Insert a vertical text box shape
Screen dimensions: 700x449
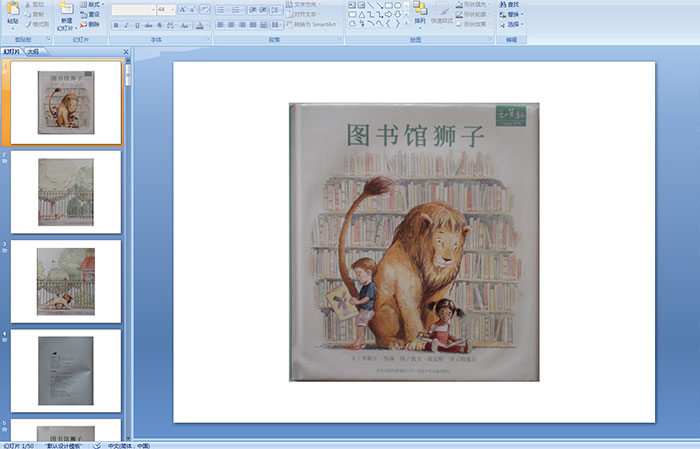pyautogui.click(x=361, y=5)
